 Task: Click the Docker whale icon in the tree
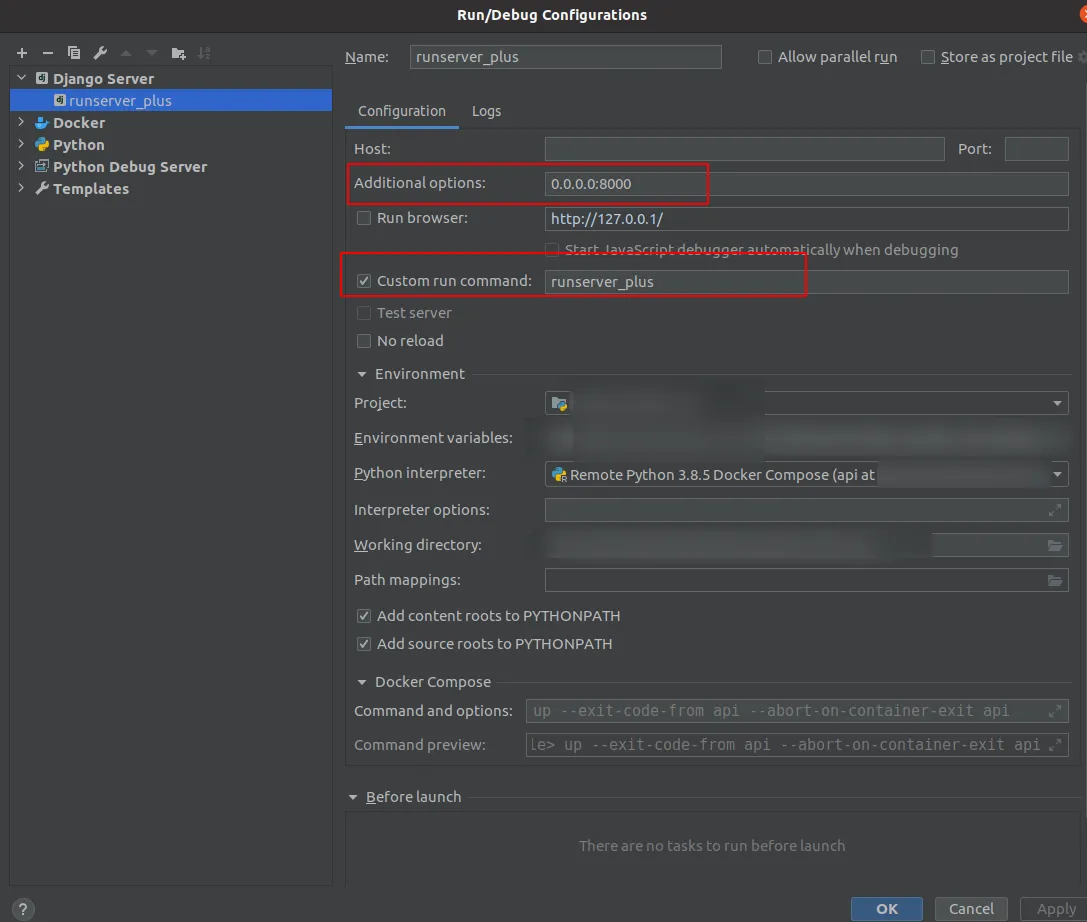click(42, 123)
